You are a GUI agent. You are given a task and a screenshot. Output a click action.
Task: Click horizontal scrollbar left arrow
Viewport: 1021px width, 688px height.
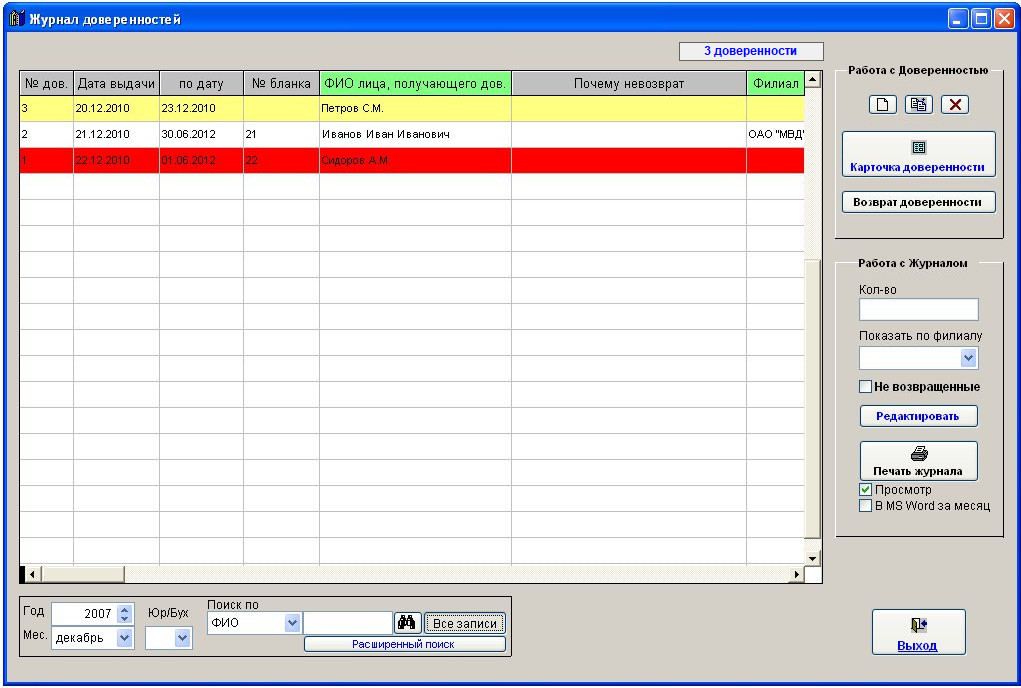[33, 574]
